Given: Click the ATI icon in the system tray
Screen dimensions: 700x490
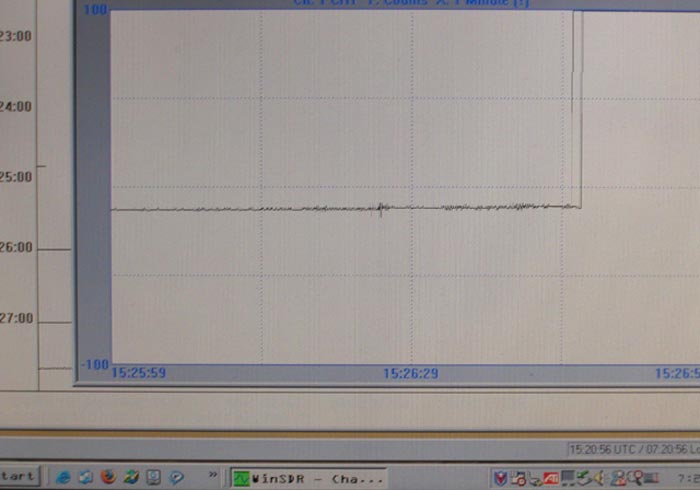Looking at the screenshot, I should coord(551,479).
